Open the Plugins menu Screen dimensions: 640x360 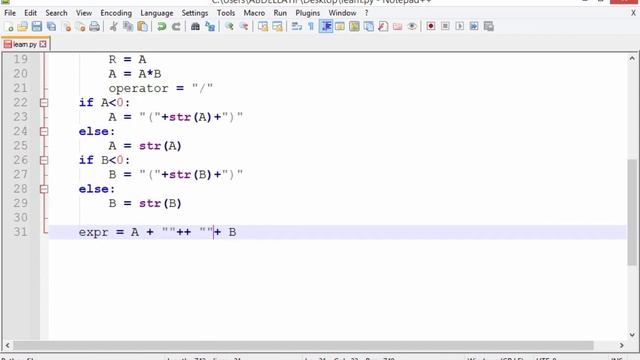308,13
